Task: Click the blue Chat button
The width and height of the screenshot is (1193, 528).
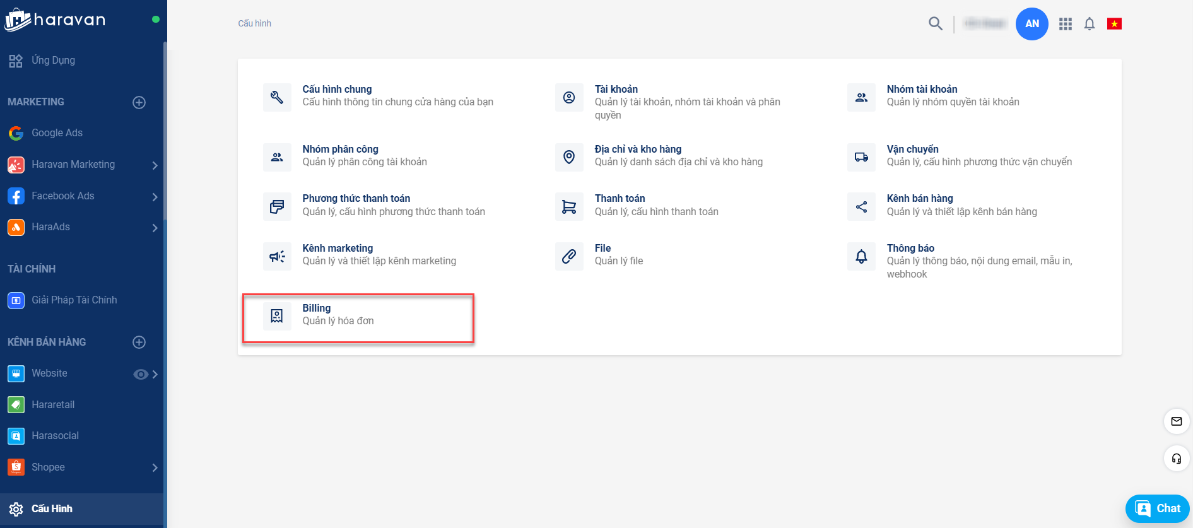Action: (x=1158, y=509)
